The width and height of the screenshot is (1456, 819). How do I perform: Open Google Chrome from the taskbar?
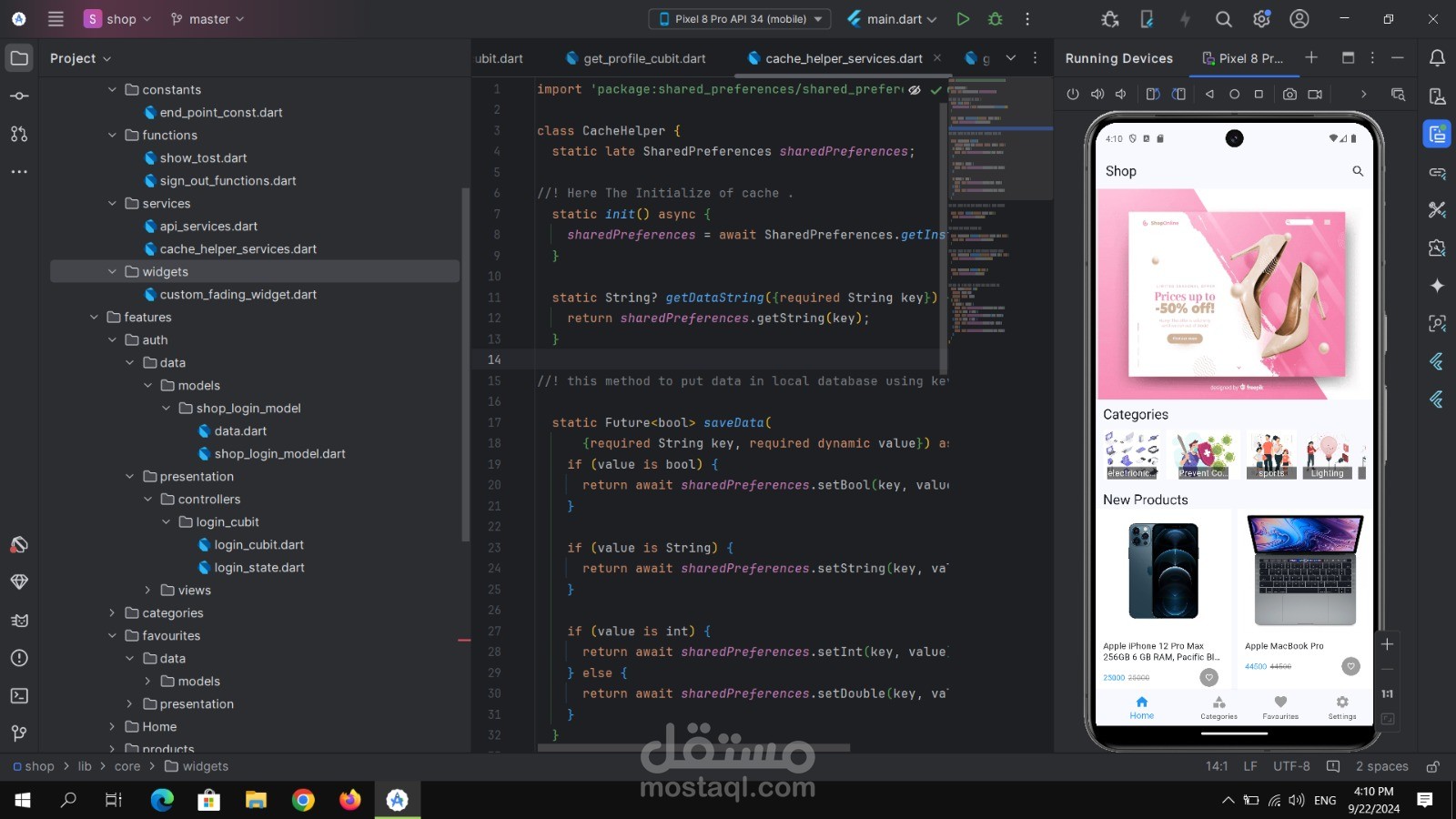[303, 800]
